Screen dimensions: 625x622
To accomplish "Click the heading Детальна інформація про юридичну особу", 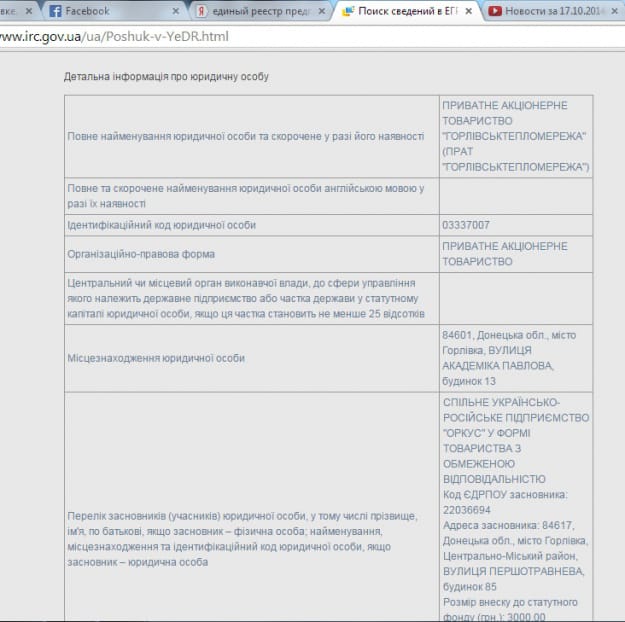I will (166, 76).
